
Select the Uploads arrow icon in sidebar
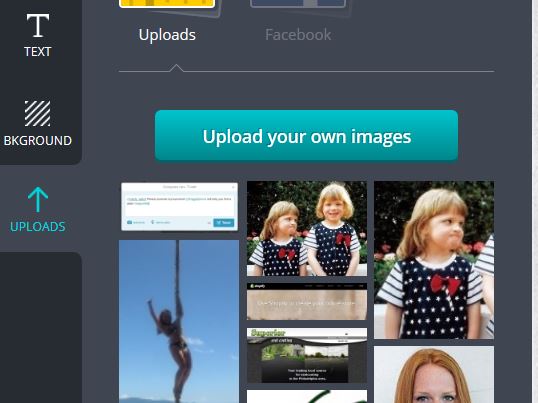(x=37, y=200)
